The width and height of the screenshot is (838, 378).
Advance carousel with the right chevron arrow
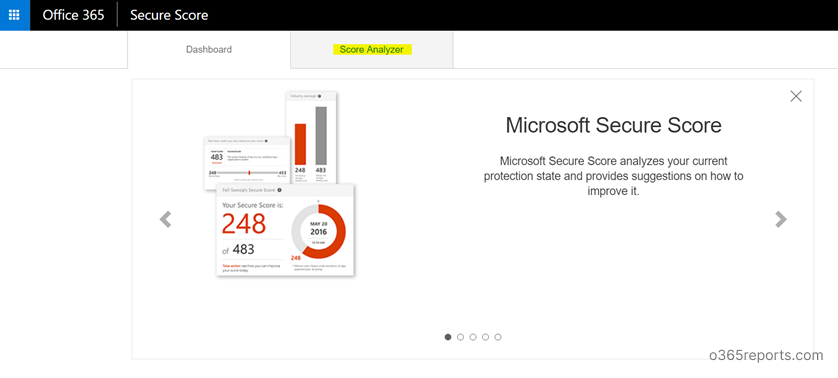pos(781,219)
